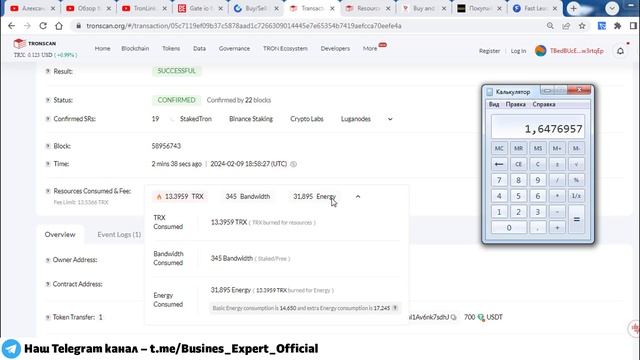Open the Blockchain menu
Image resolution: width=640 pixels, height=360 pixels.
[135, 48]
